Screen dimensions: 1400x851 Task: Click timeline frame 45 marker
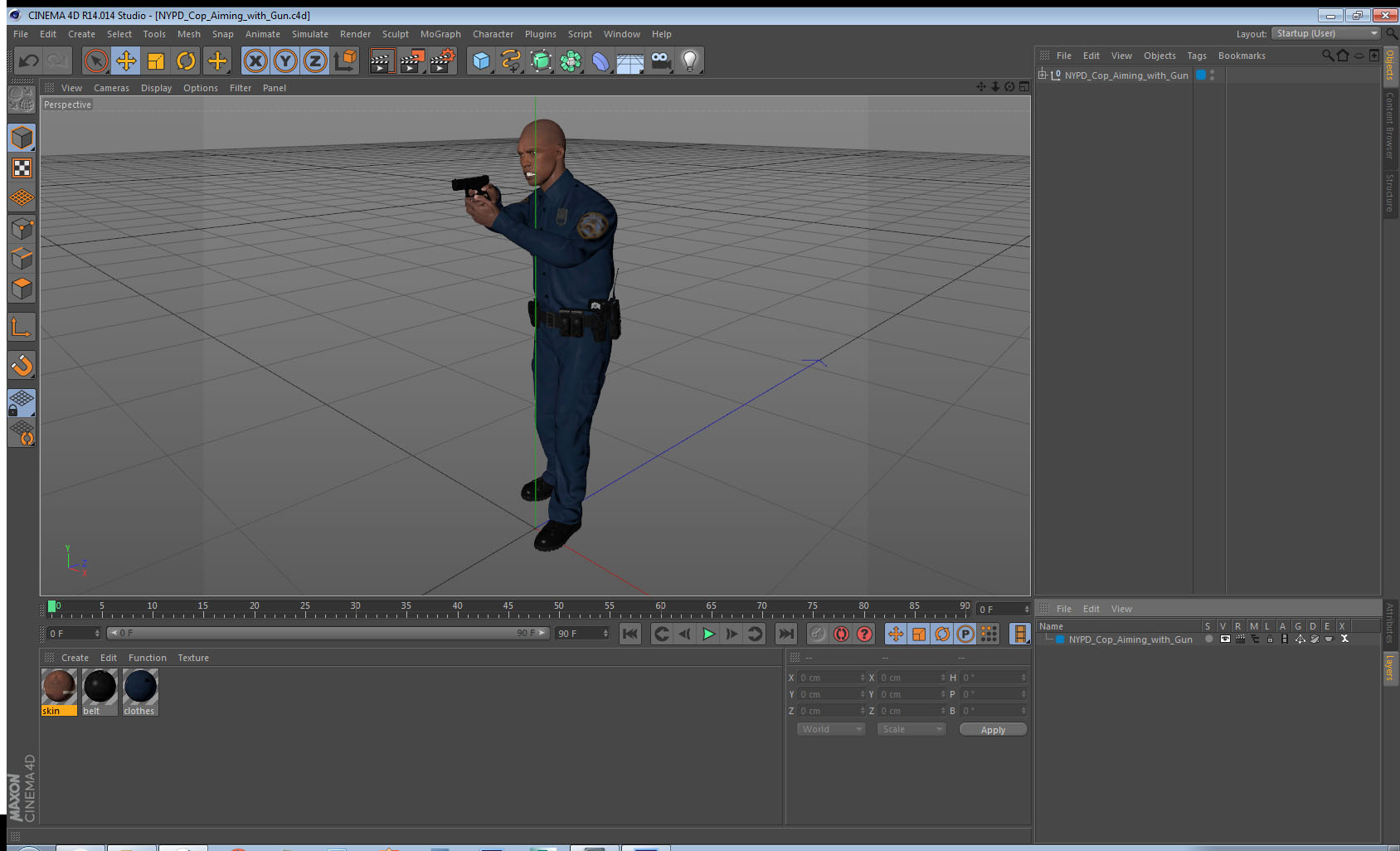click(x=508, y=606)
